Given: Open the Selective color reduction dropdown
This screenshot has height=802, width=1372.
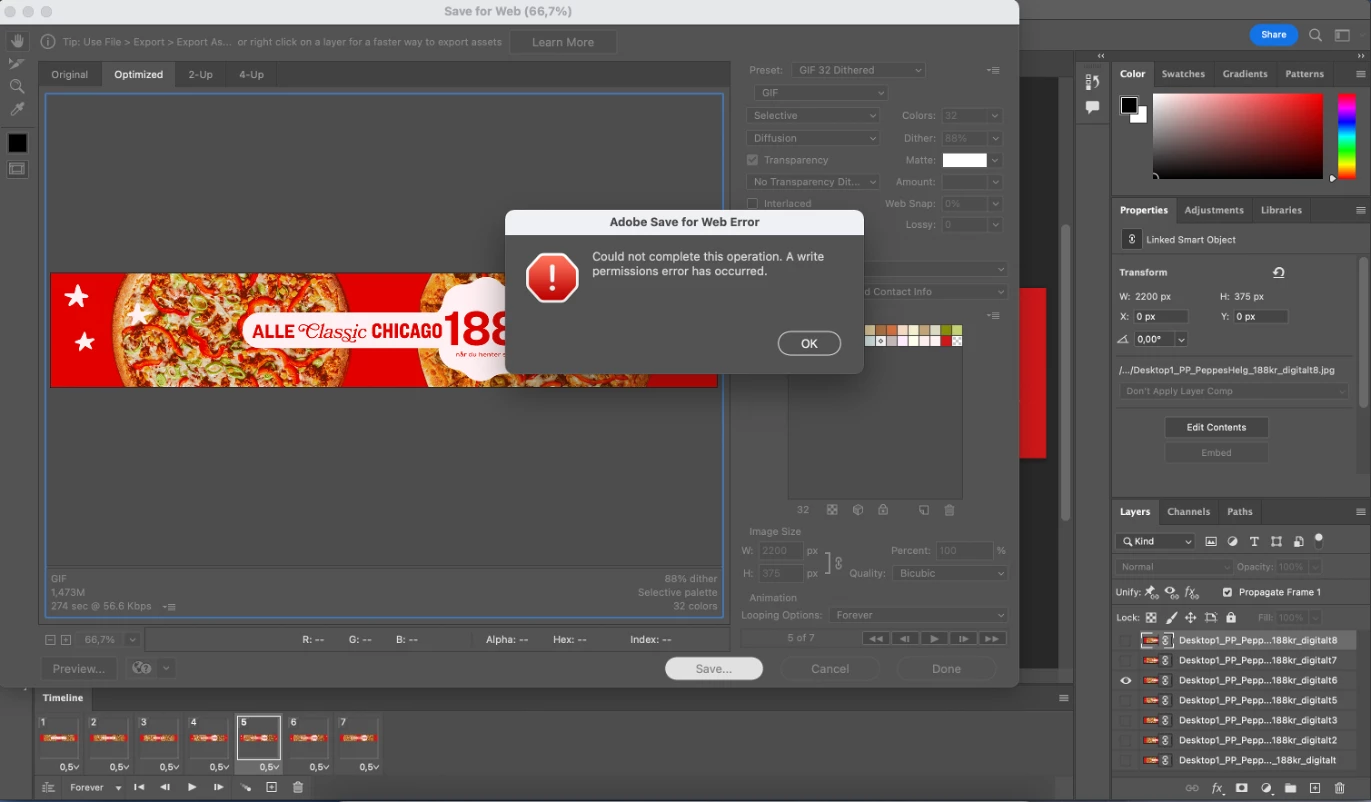Looking at the screenshot, I should coord(812,116).
